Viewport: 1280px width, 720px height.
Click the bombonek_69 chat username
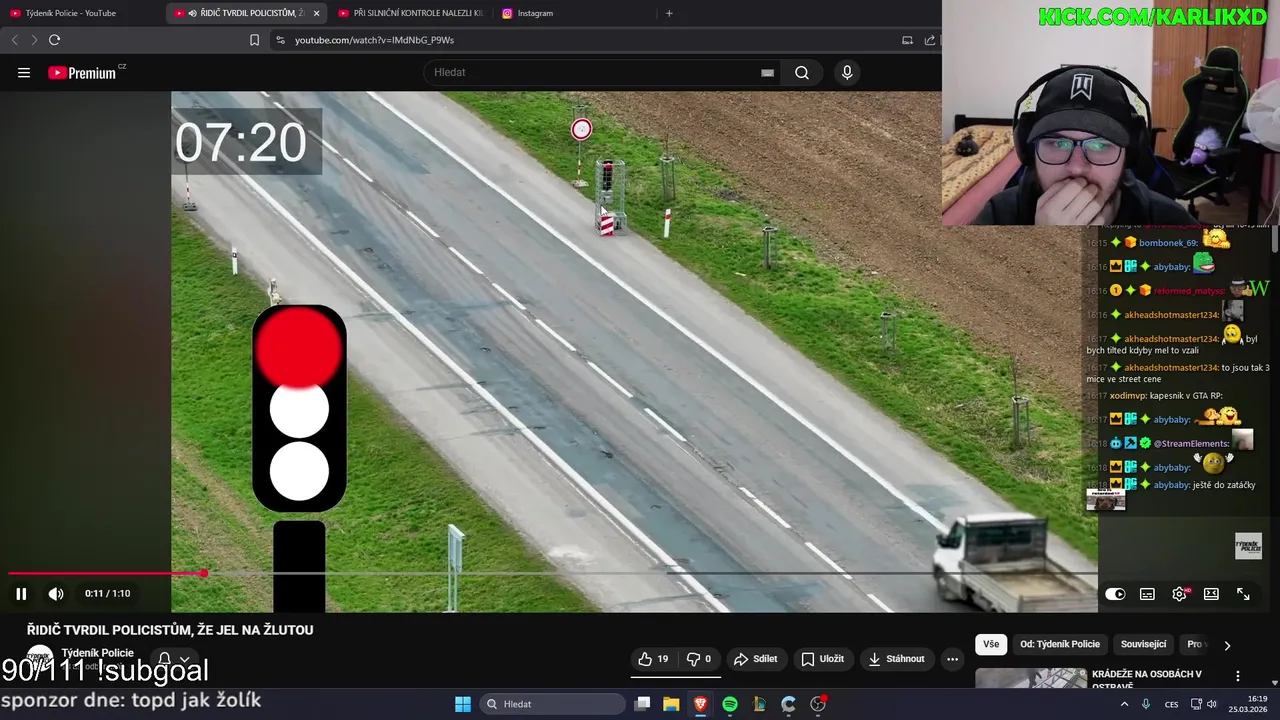pos(1168,243)
